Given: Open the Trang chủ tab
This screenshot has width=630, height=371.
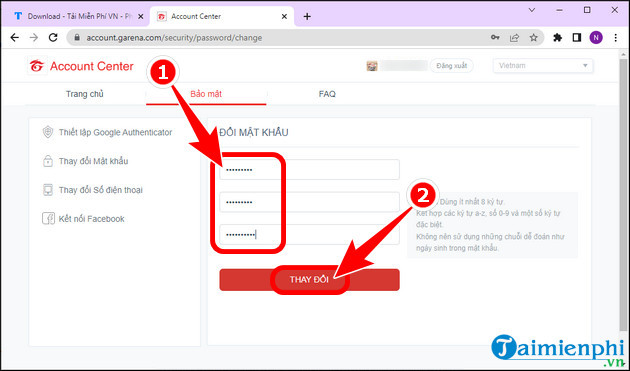Looking at the screenshot, I should coord(85,94).
